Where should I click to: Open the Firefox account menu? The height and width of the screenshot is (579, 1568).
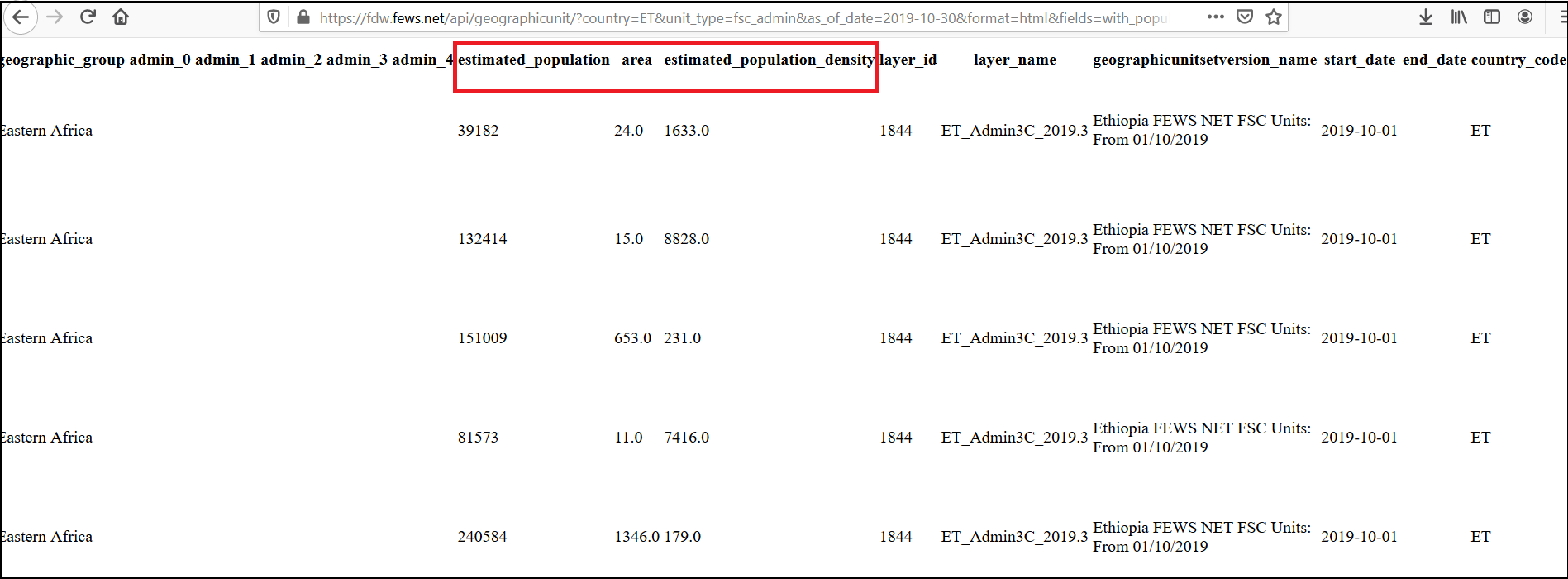coord(1525,17)
